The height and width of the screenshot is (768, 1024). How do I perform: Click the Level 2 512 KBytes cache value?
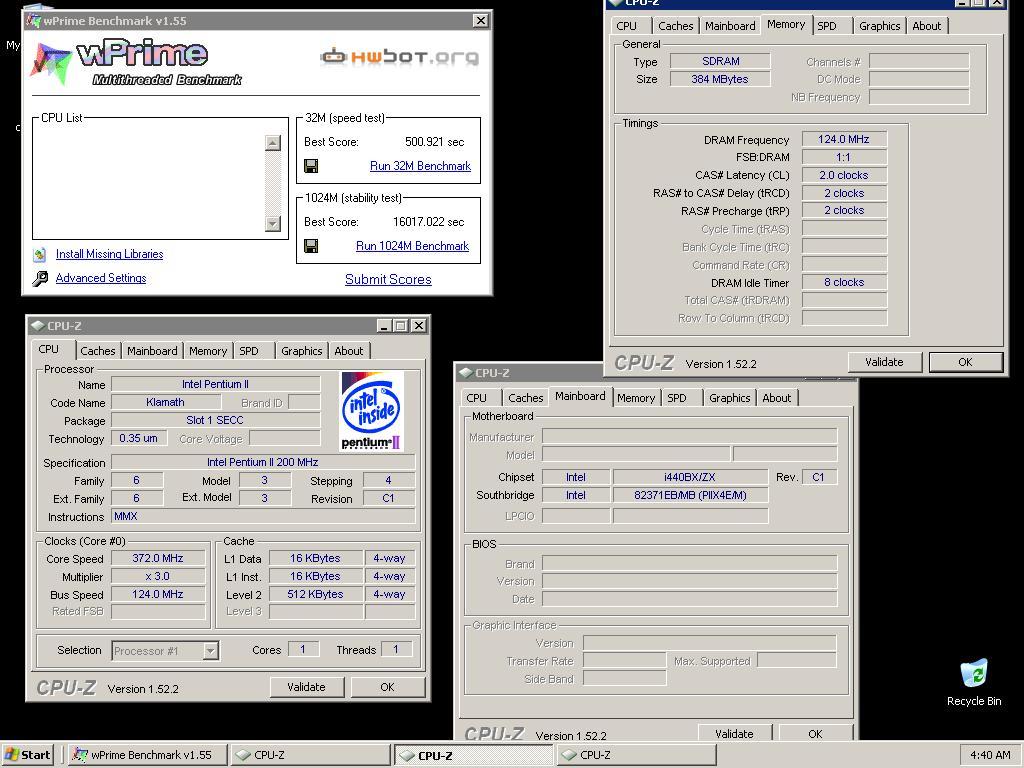pos(315,594)
